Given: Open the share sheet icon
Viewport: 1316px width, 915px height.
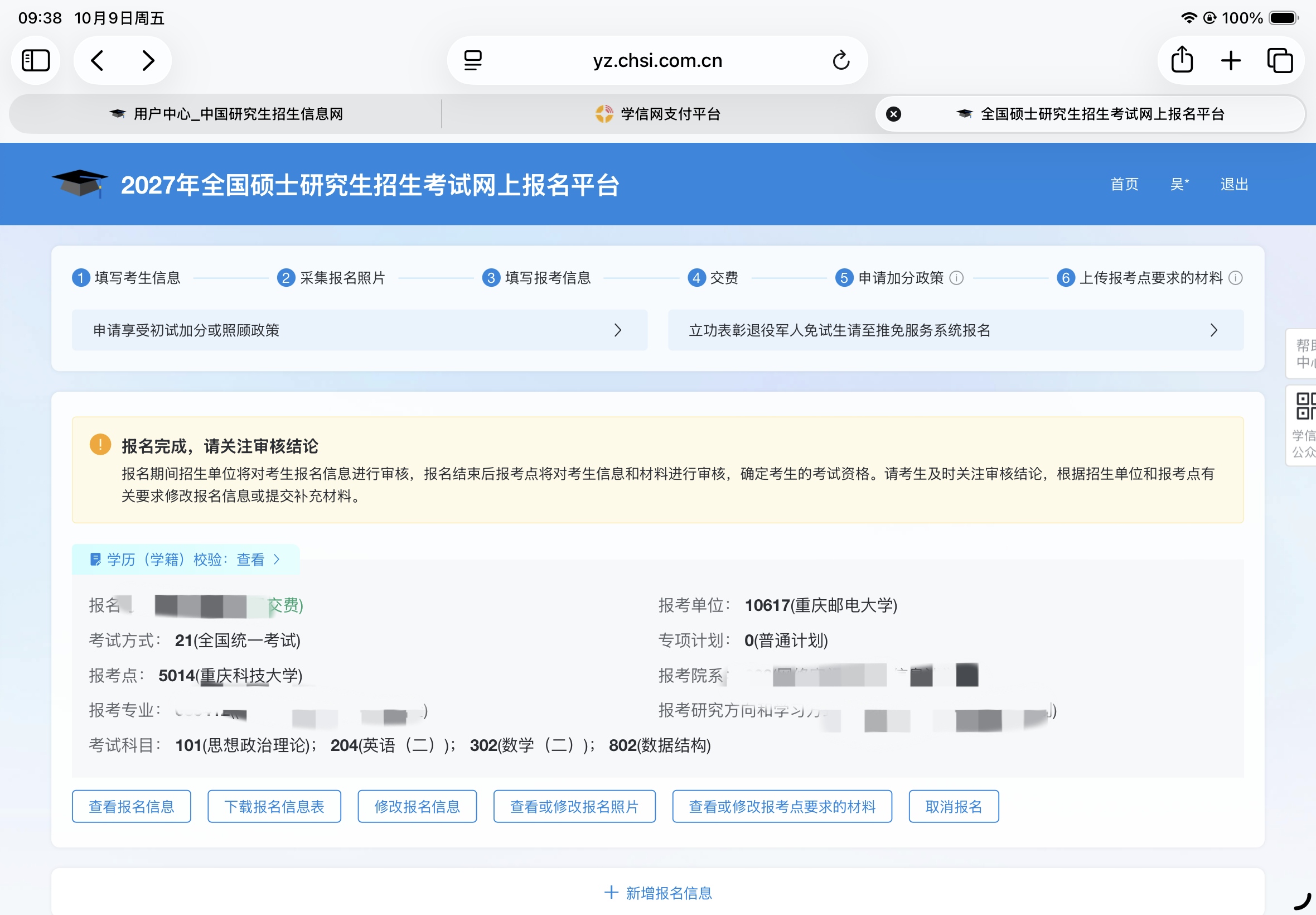Looking at the screenshot, I should pos(1182,60).
